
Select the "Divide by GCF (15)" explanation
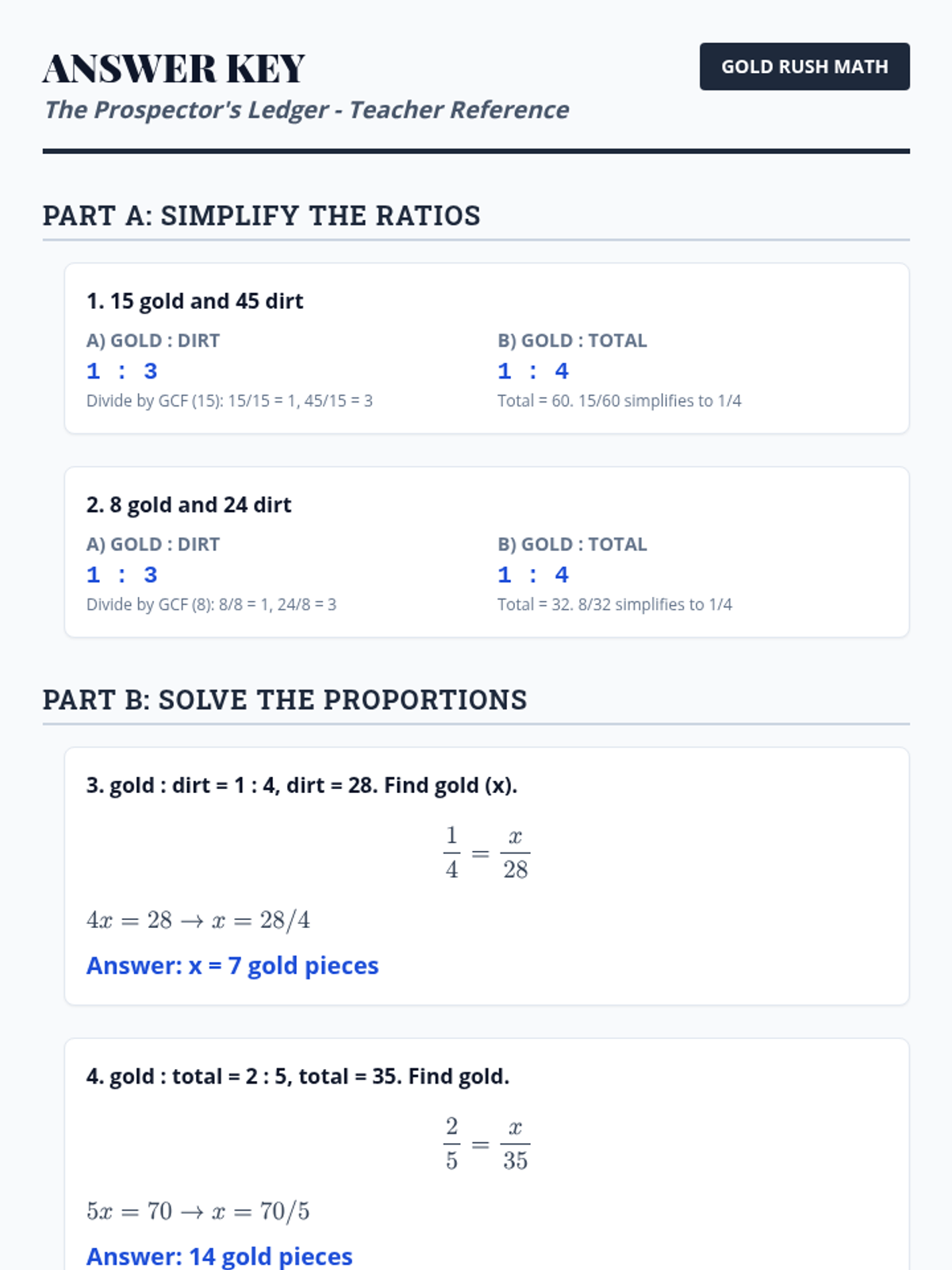(229, 401)
